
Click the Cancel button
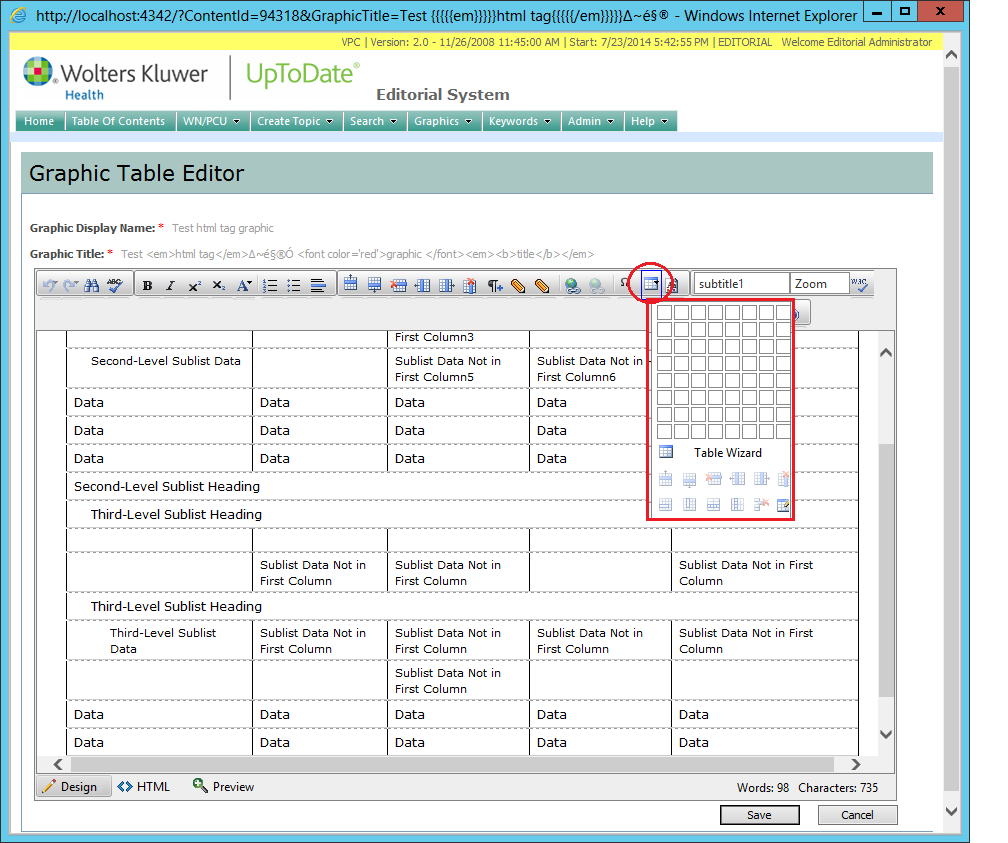coord(857,815)
